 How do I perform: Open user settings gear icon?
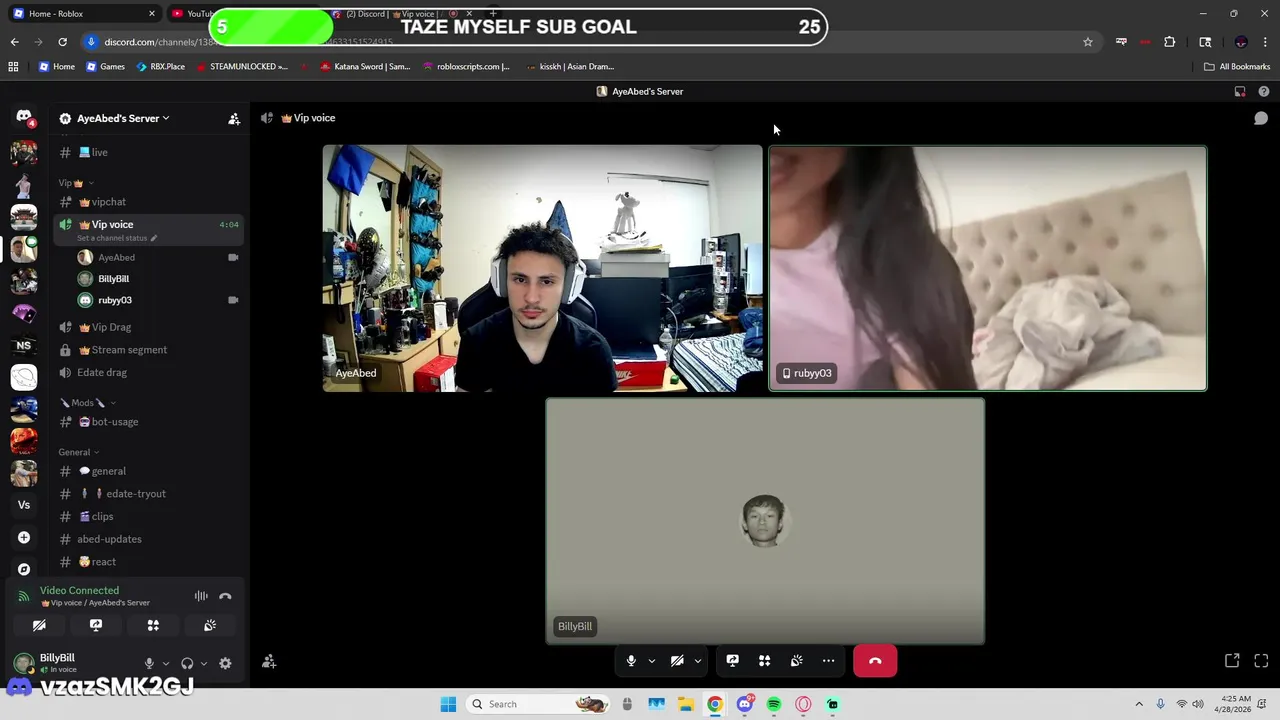point(225,663)
